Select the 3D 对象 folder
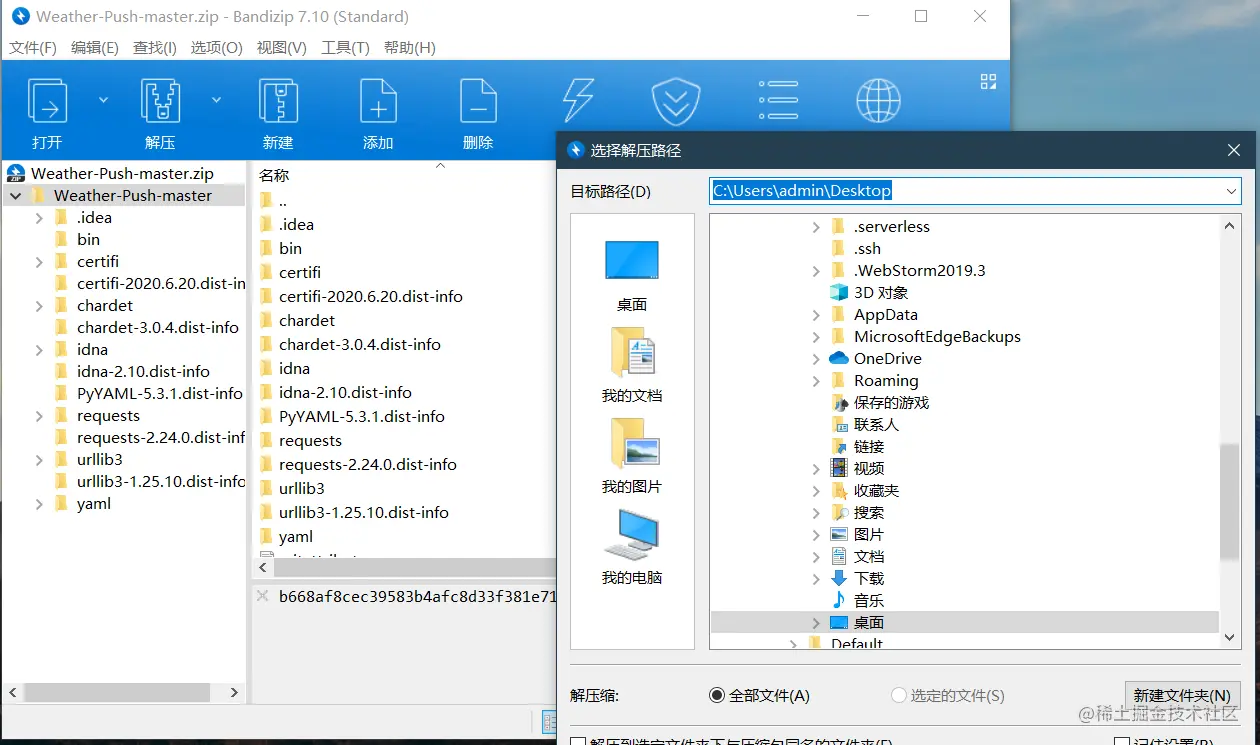The image size is (1260, 745). click(869, 293)
